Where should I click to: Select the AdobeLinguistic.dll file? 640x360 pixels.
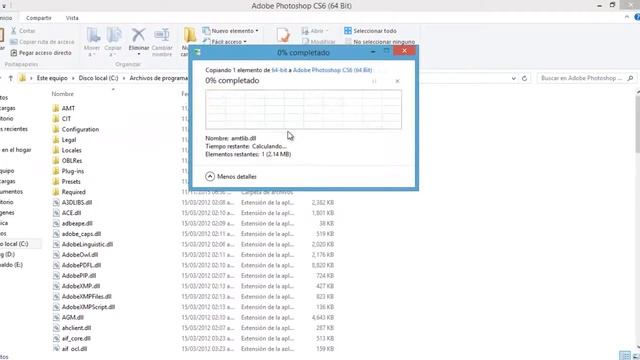(83, 244)
